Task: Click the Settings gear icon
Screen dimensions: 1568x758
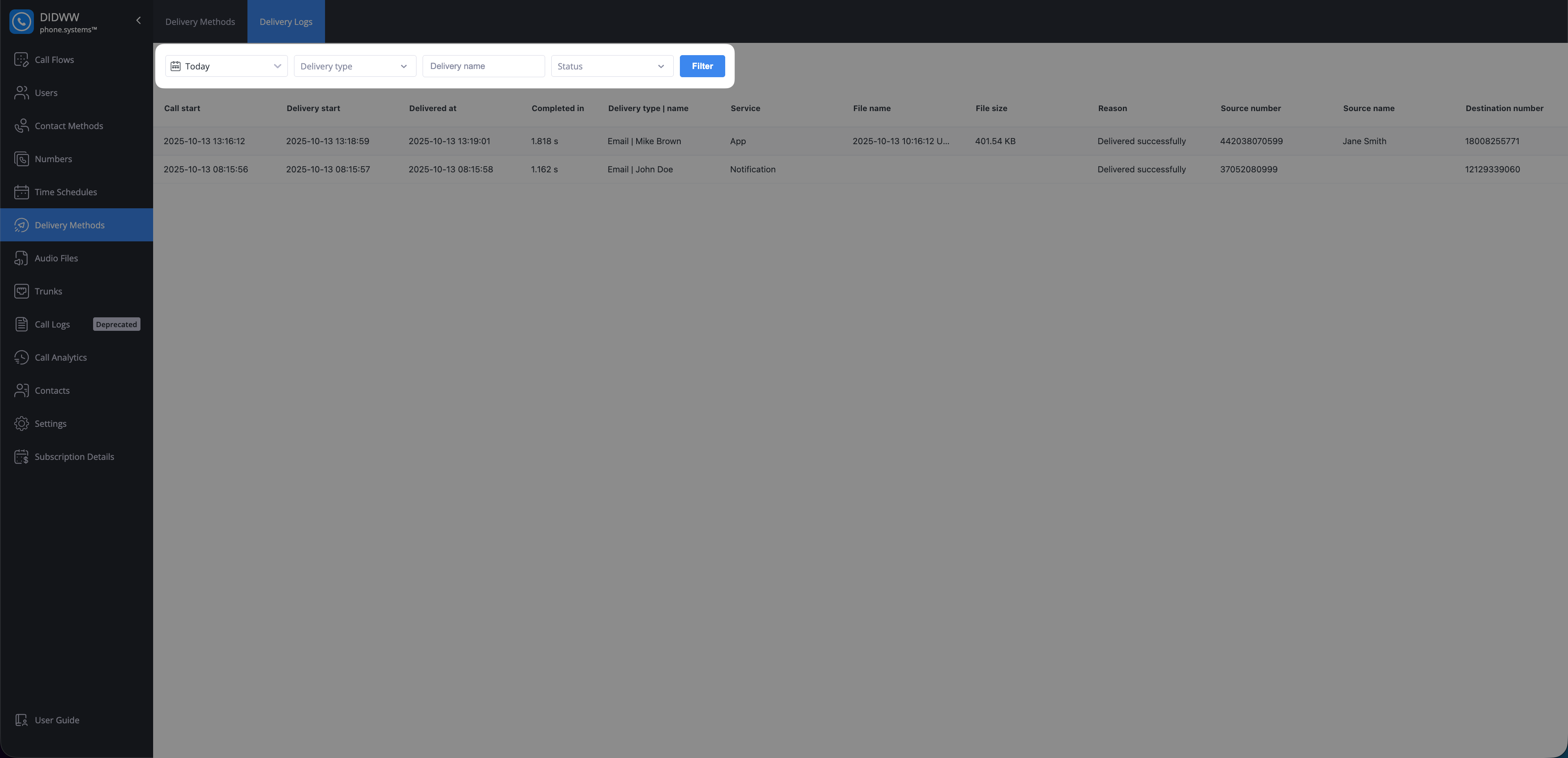Action: [x=21, y=424]
